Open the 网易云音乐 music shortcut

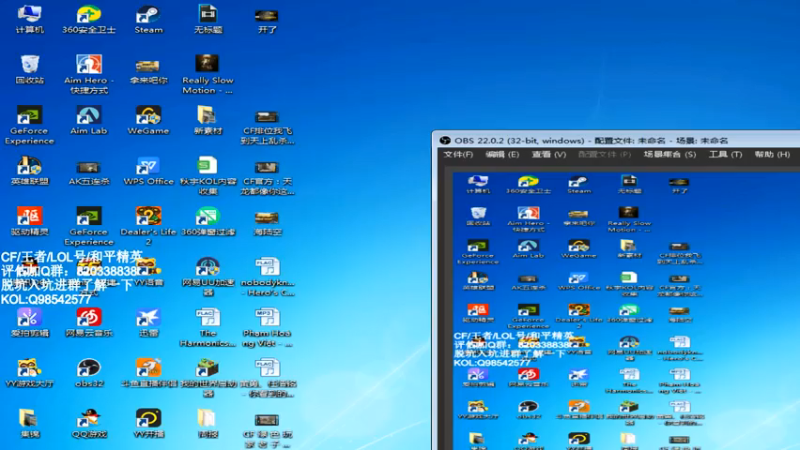[89, 322]
